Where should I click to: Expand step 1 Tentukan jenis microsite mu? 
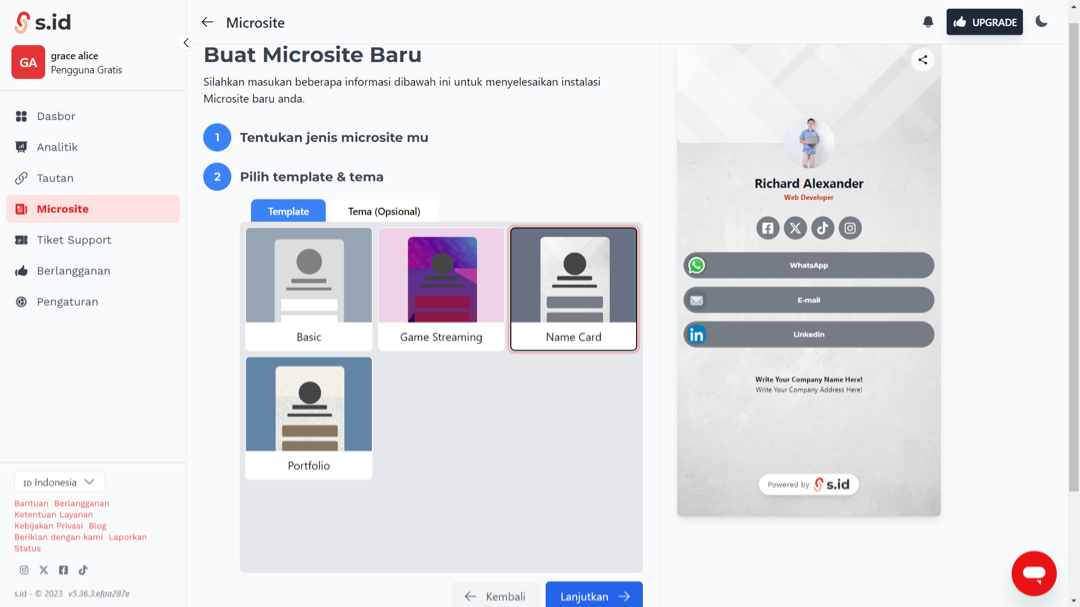coord(333,138)
